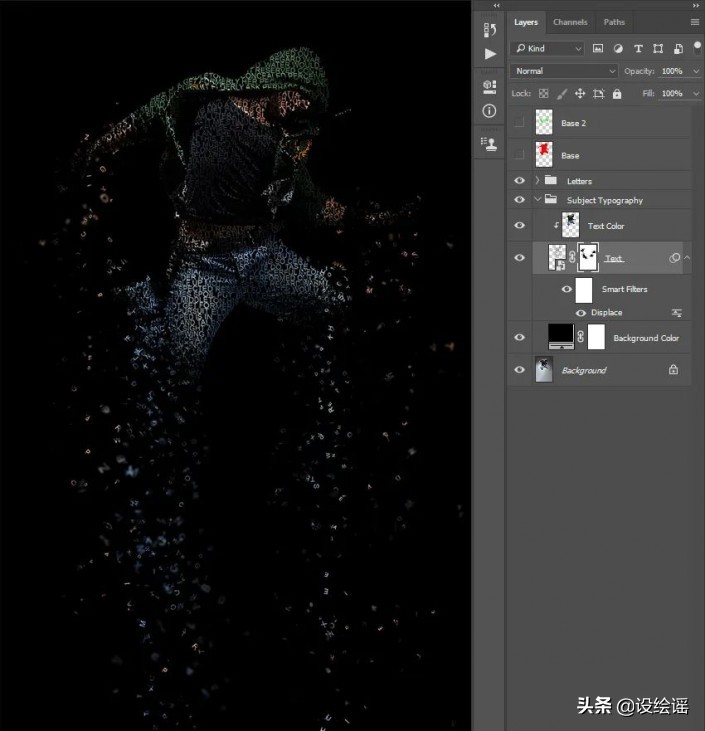Switch to the Layers tab

pos(526,22)
